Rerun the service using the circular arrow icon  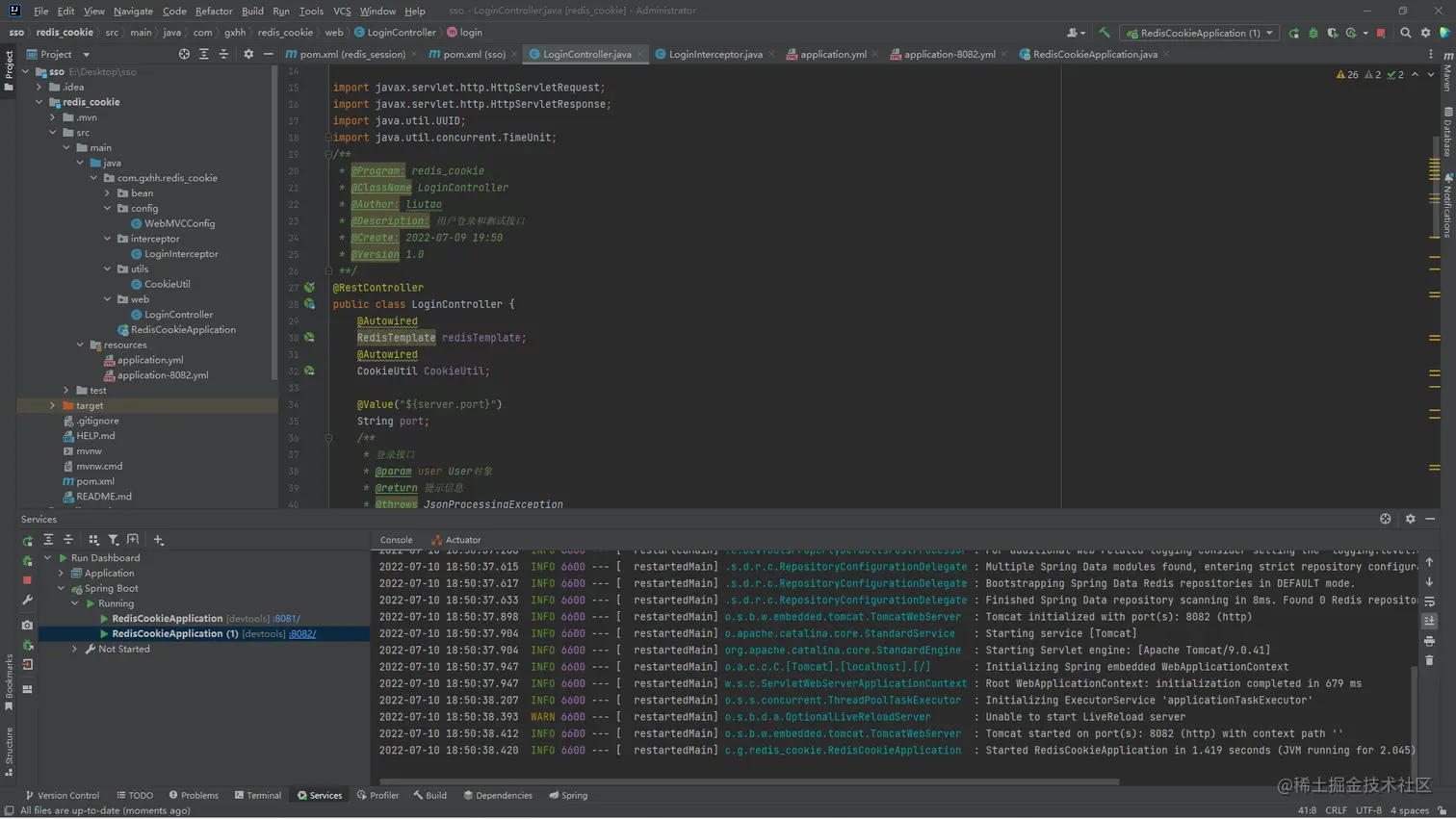27,541
